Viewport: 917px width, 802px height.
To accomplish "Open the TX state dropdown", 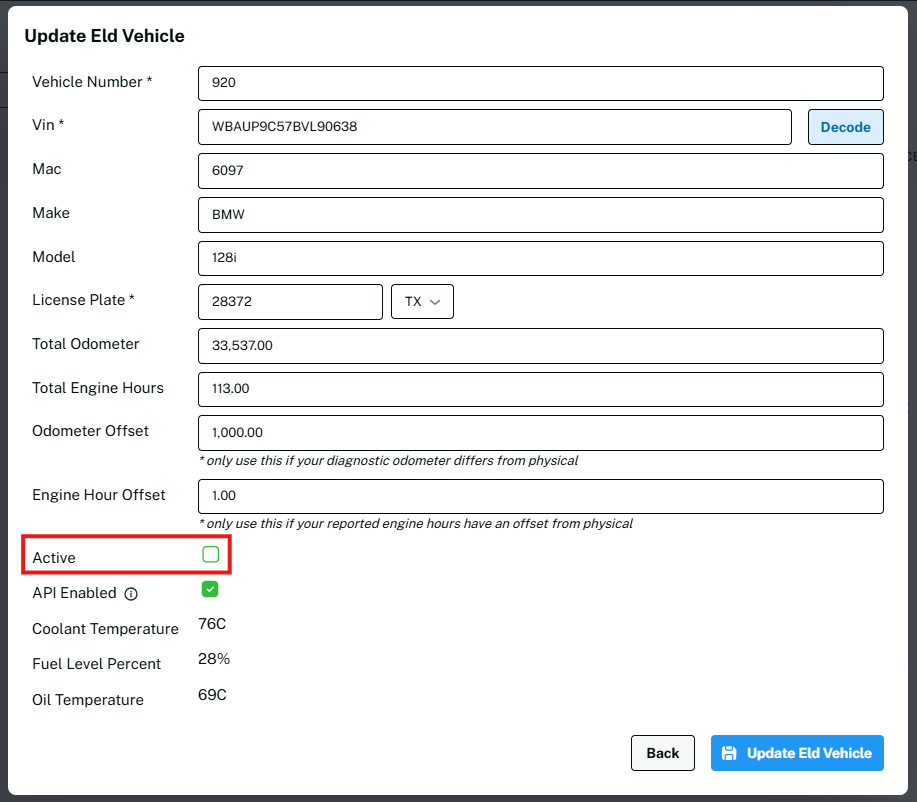I will coord(422,302).
